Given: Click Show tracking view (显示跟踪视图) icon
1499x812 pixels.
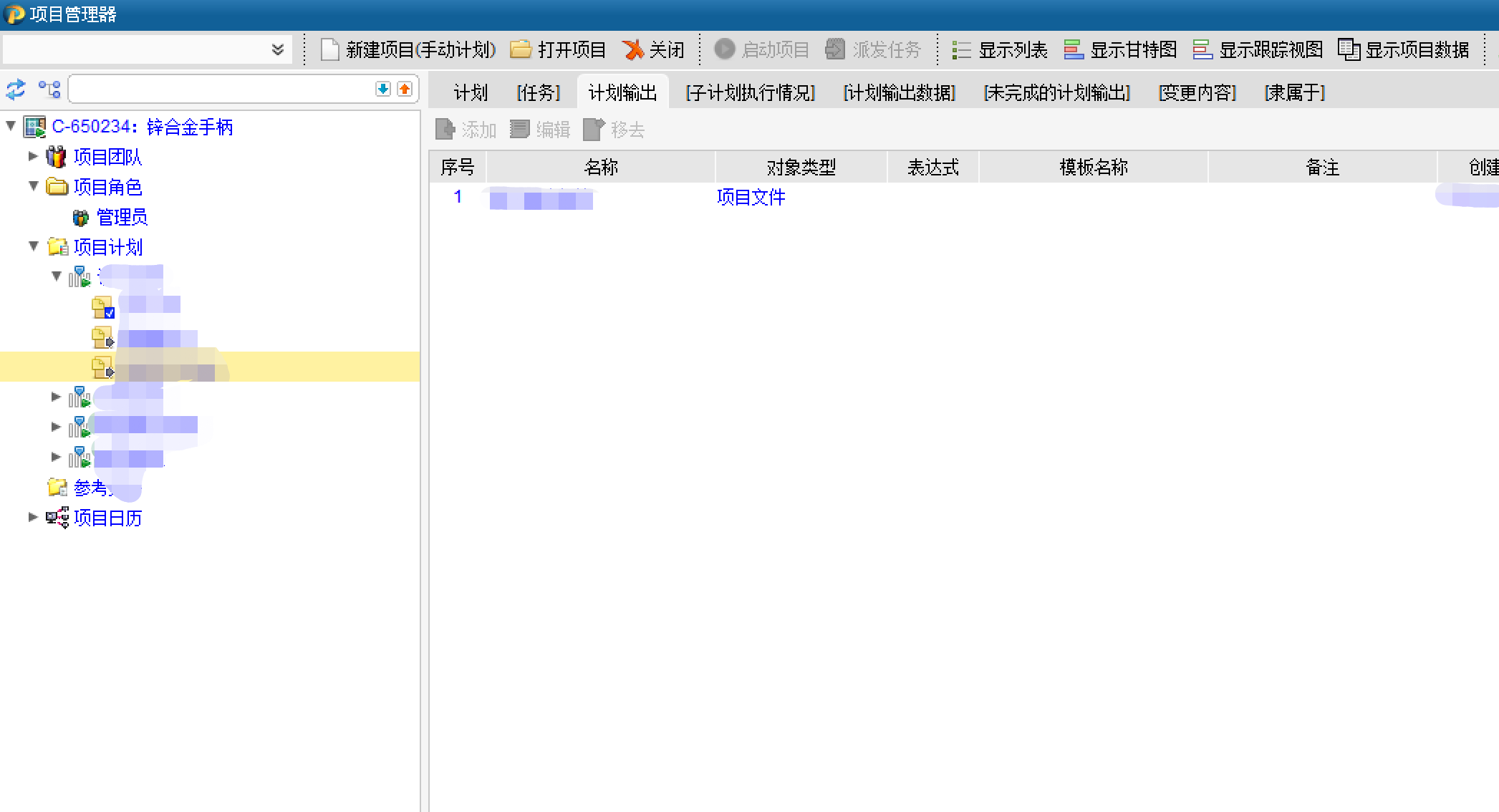Looking at the screenshot, I should tap(1202, 49).
